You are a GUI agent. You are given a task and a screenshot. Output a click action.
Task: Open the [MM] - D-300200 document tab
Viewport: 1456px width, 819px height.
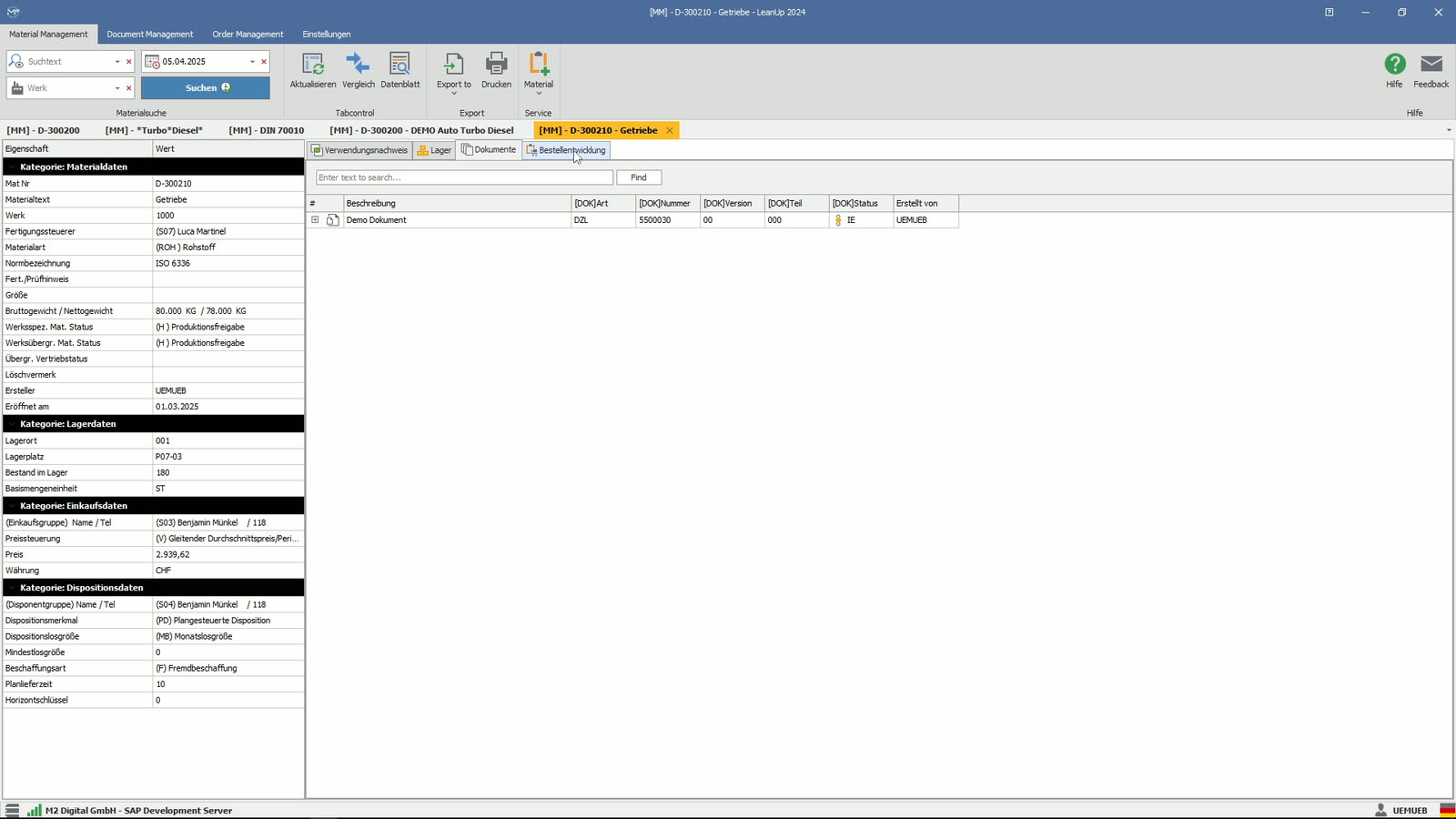click(44, 130)
